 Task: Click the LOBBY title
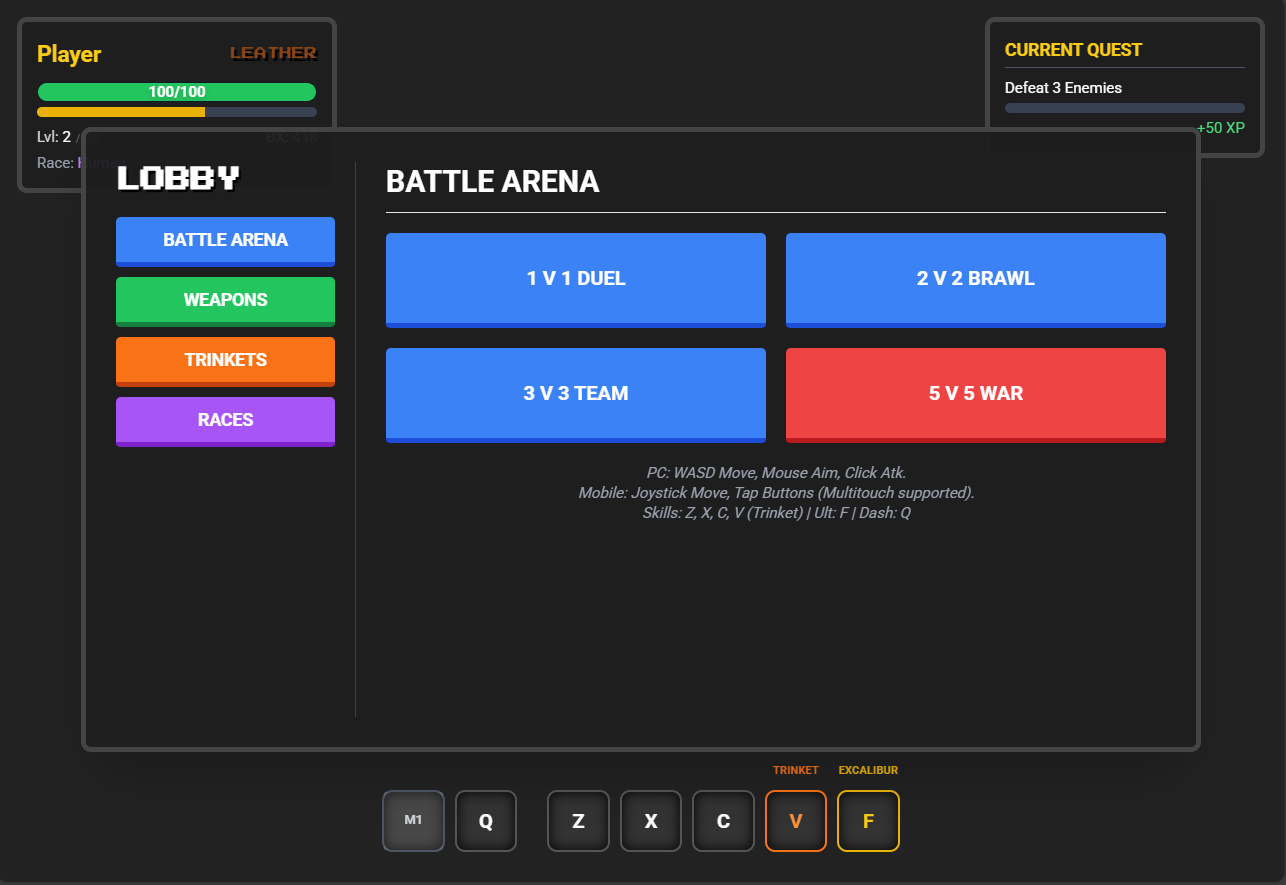pos(179,178)
